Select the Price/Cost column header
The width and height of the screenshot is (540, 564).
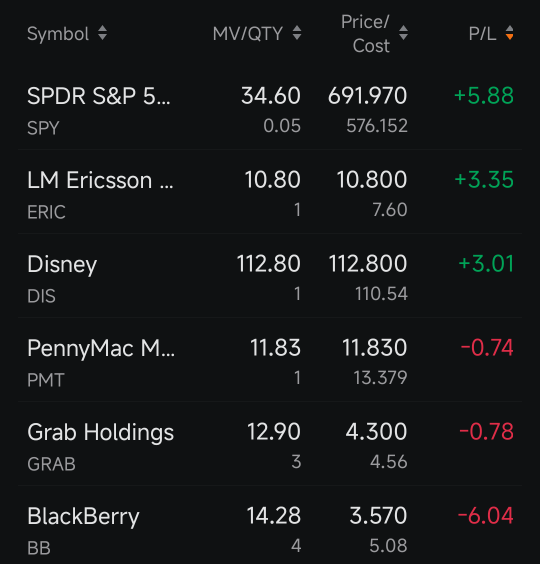pos(365,34)
